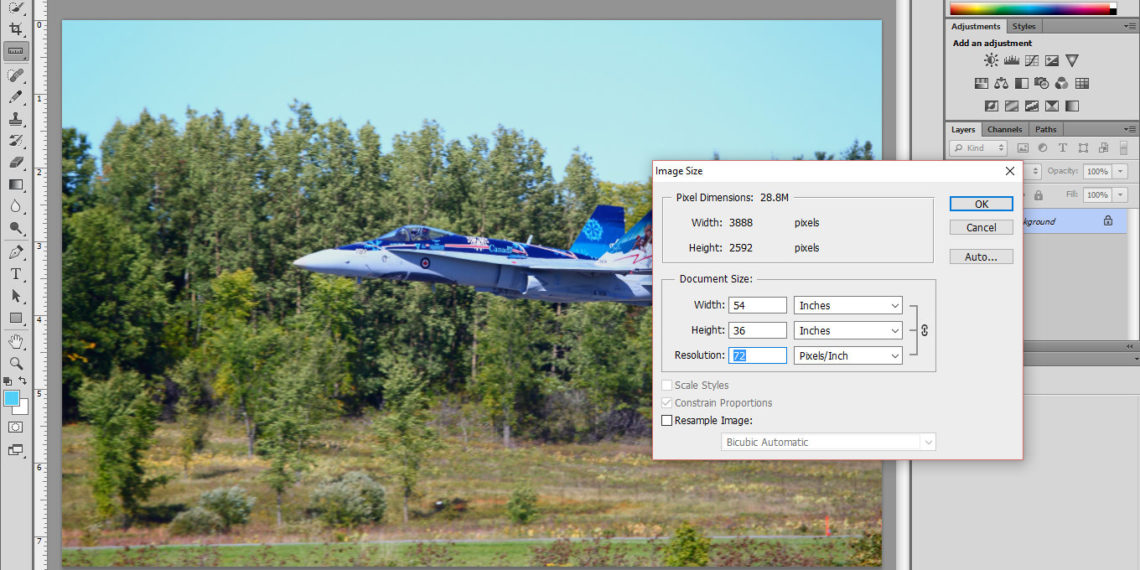Add a Hue/Saturation adjustment
Image resolution: width=1140 pixels, height=570 pixels.
(982, 83)
